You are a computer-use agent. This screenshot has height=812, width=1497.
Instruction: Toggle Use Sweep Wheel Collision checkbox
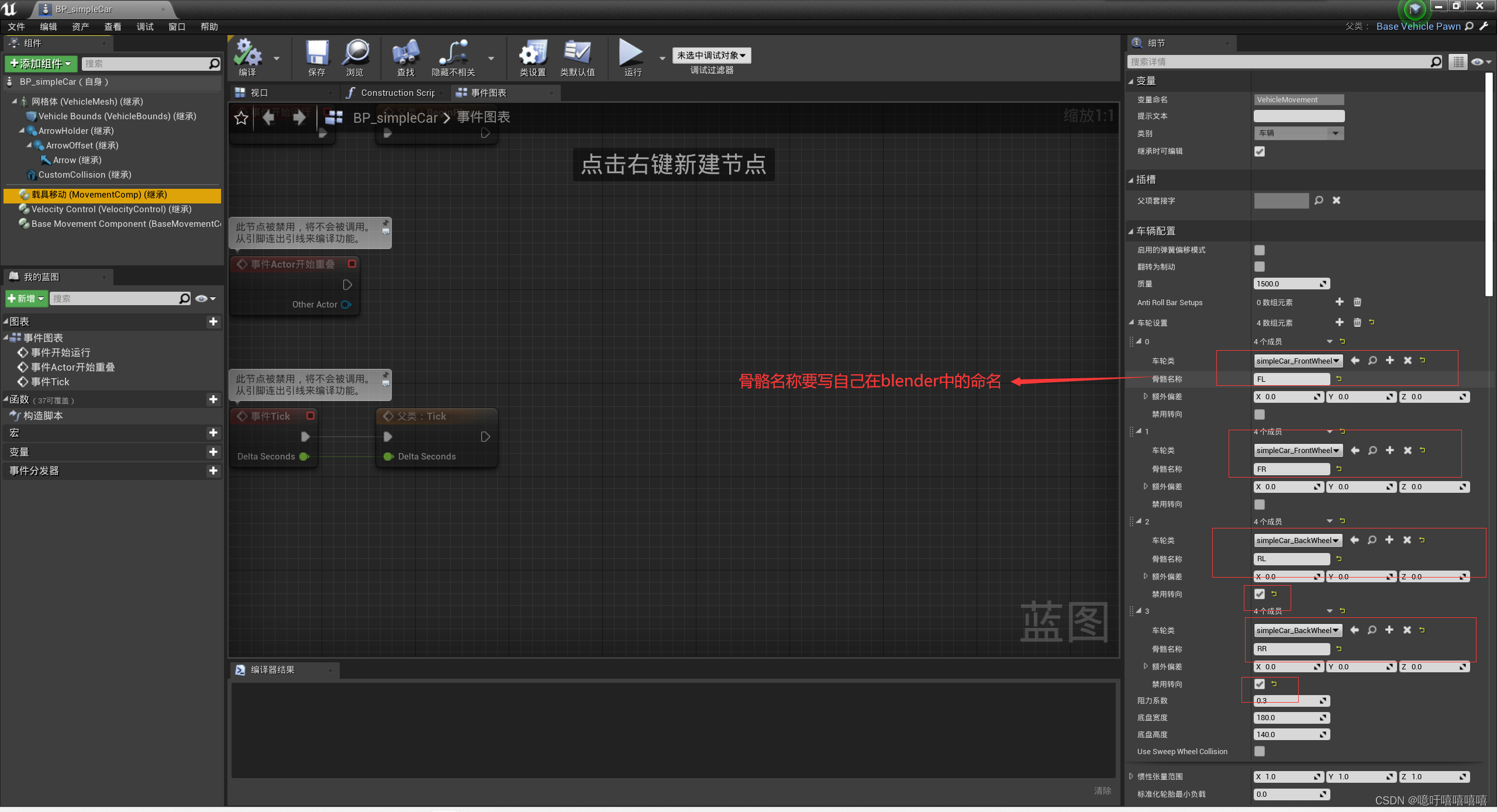pos(1260,751)
